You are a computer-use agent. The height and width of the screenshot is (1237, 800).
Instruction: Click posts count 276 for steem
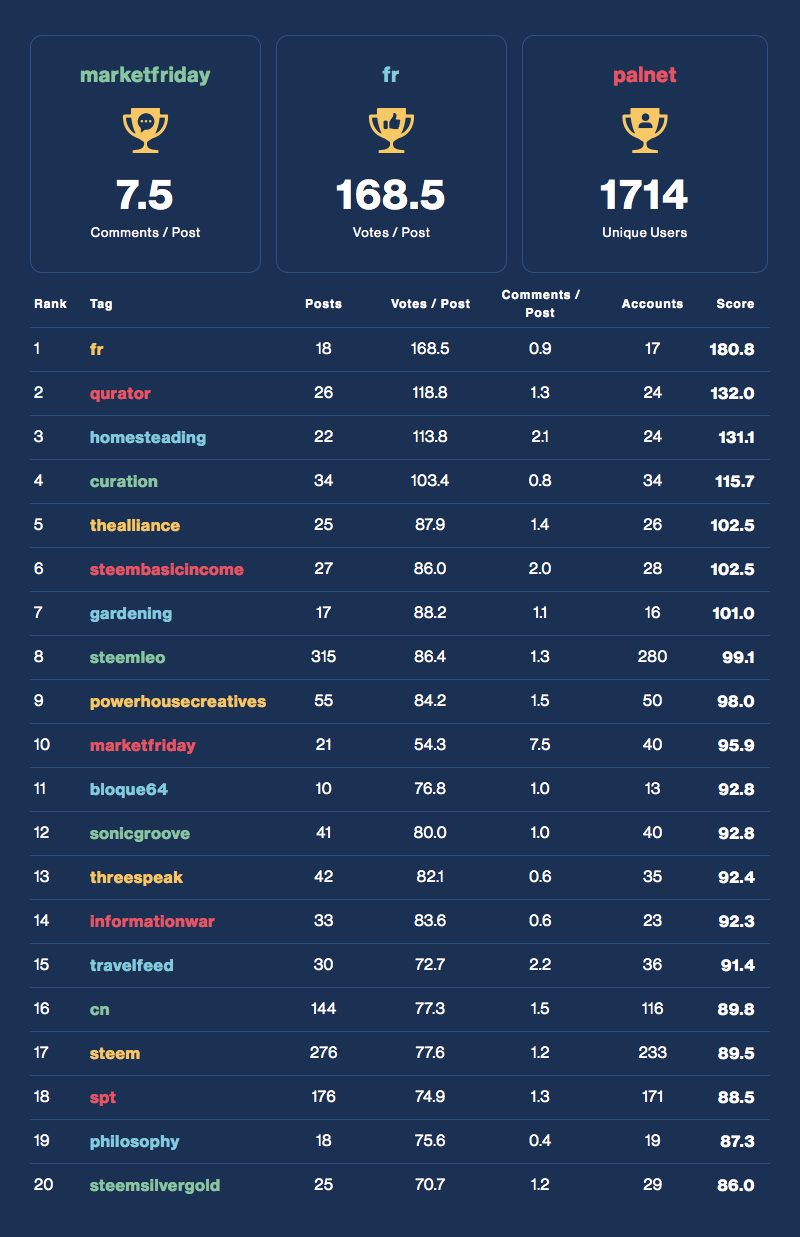[x=323, y=1053]
